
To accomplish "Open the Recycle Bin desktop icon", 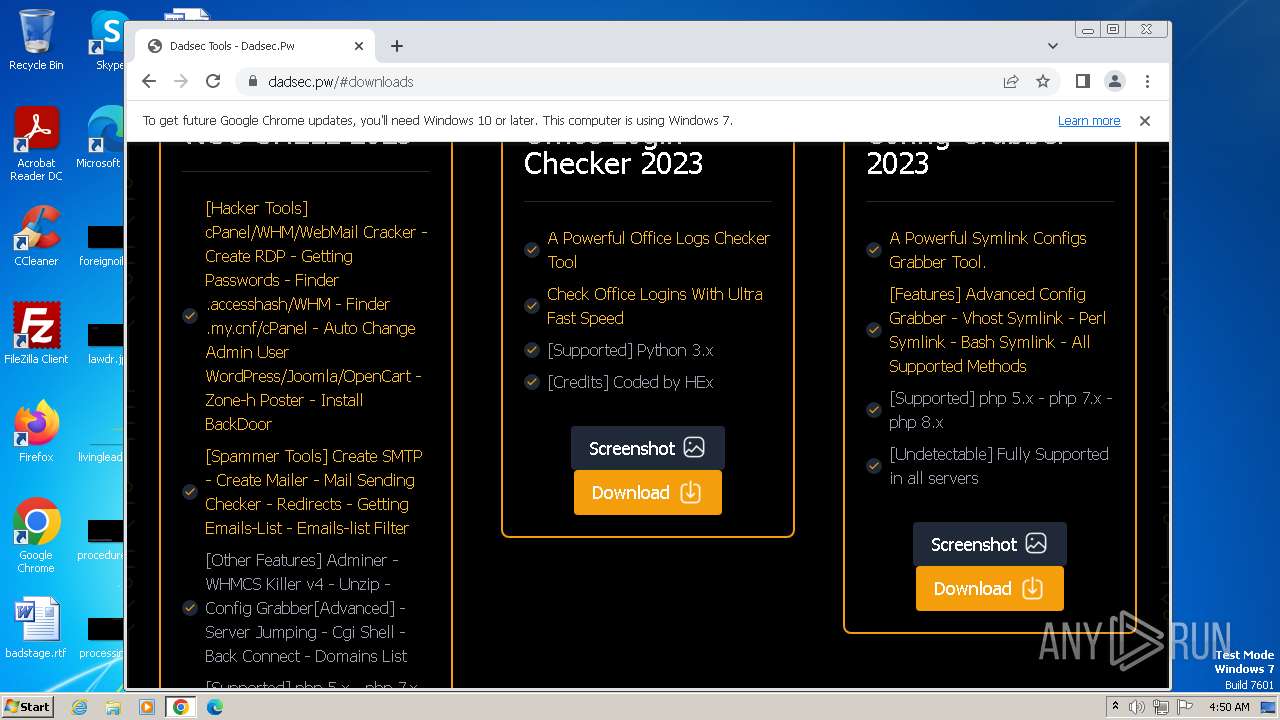I will click(36, 40).
